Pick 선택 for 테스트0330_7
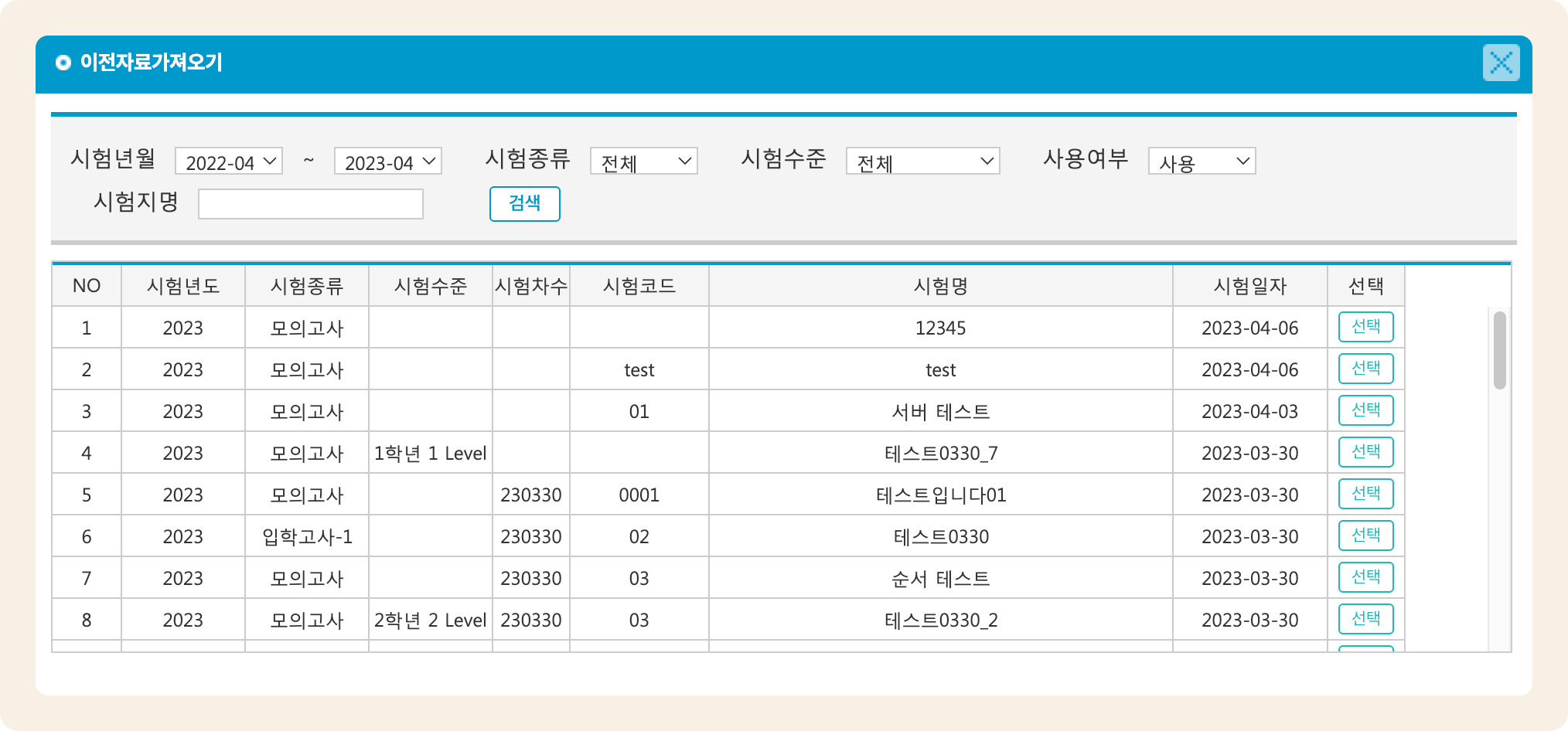This screenshot has width=1568, height=731. coord(1366,452)
